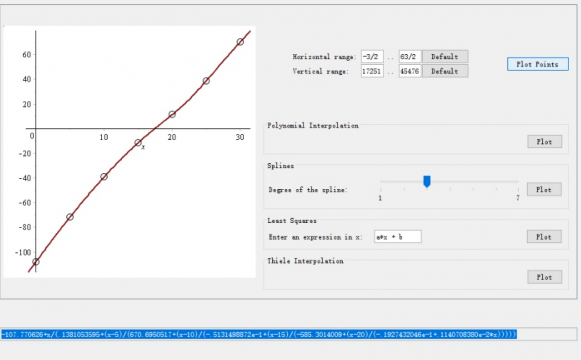581x360 pixels.
Task: Focus the vertical range lower bound field
Action: click(x=372, y=71)
